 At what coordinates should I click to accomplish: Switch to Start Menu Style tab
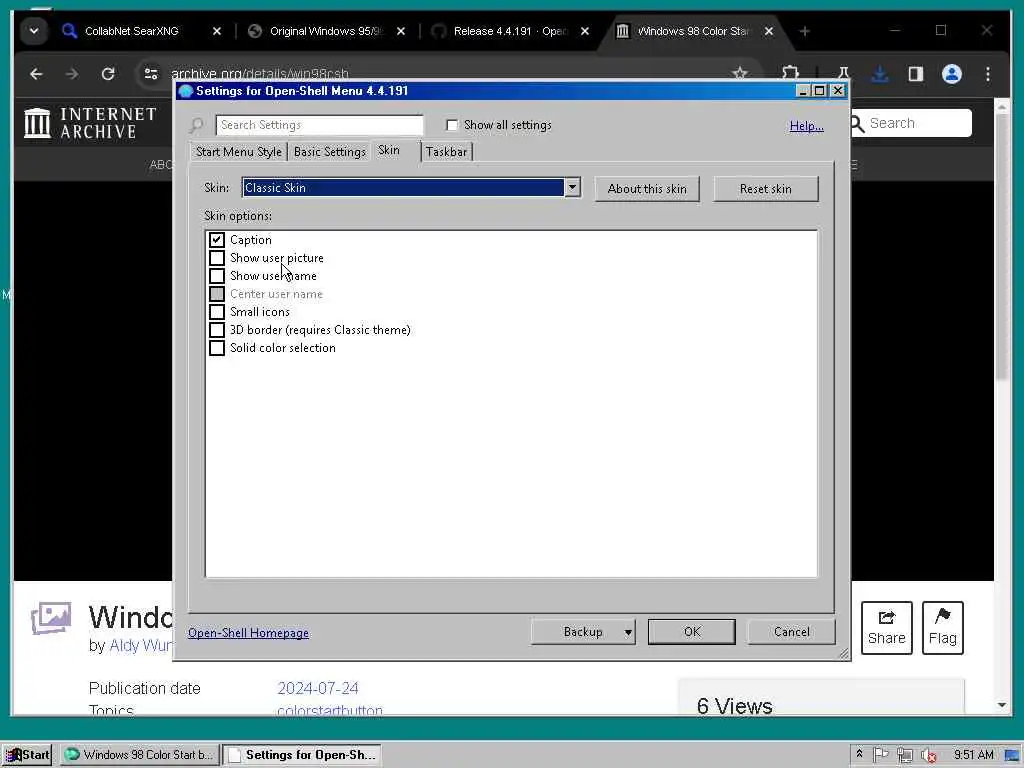[238, 152]
